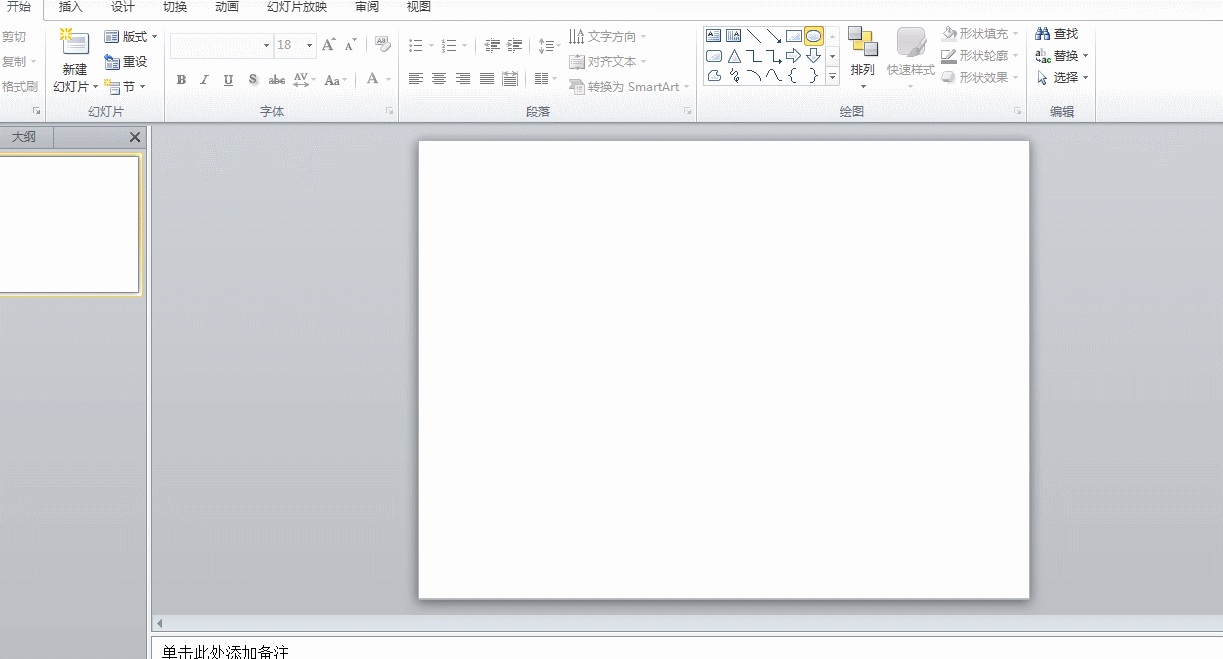This screenshot has width=1223, height=659.
Task: Click the 文字方向 text direction button
Action: pyautogui.click(x=608, y=37)
